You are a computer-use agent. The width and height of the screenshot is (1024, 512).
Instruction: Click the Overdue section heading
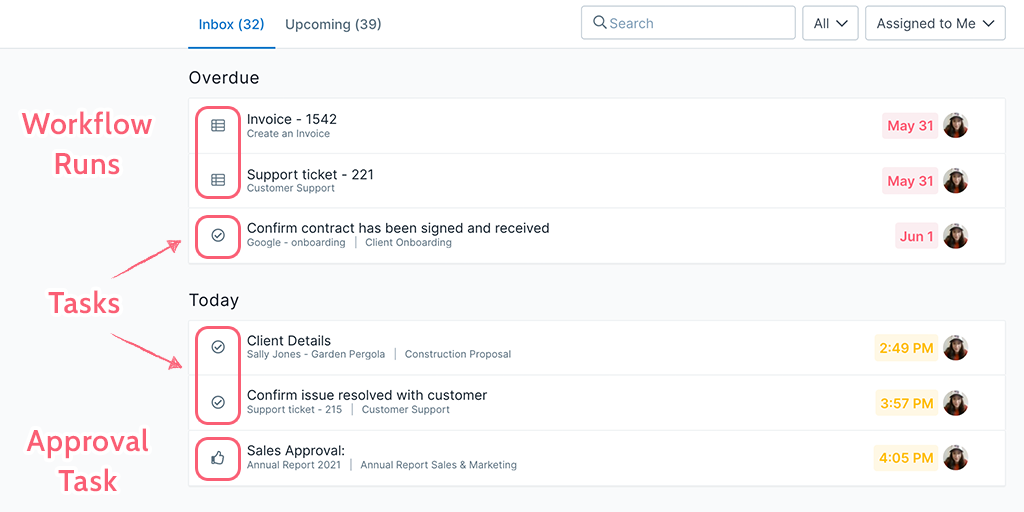pos(224,78)
